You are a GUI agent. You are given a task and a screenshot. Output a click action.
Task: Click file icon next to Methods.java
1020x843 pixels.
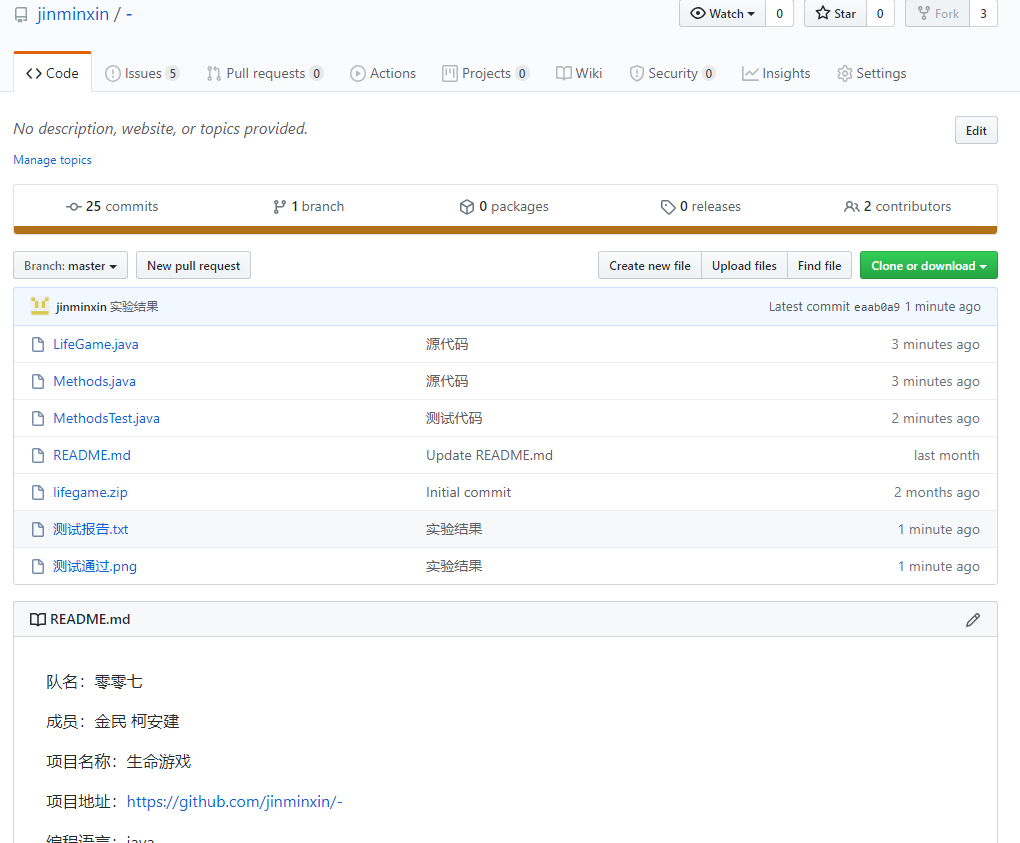pyautogui.click(x=38, y=381)
